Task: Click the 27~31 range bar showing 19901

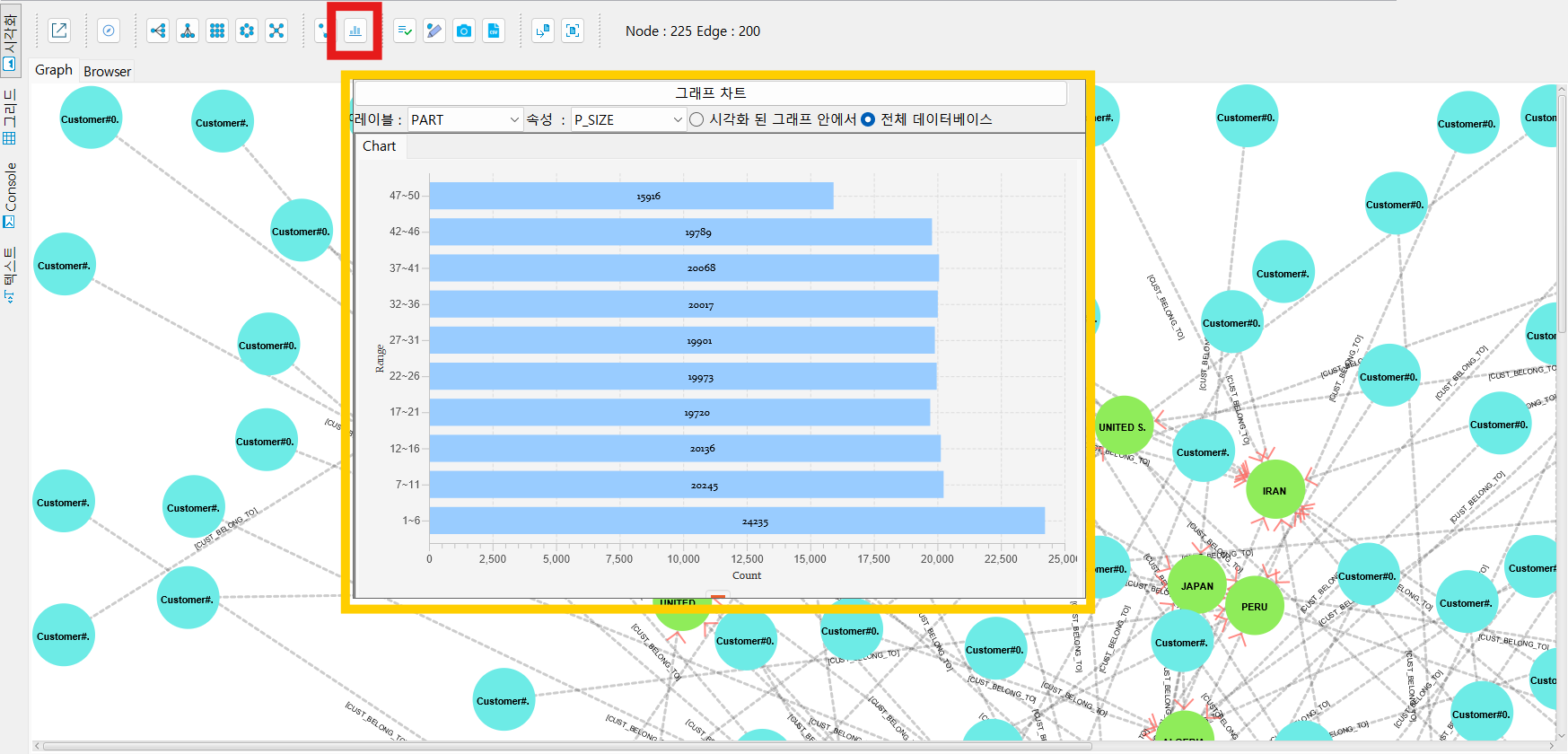Action: (x=682, y=340)
